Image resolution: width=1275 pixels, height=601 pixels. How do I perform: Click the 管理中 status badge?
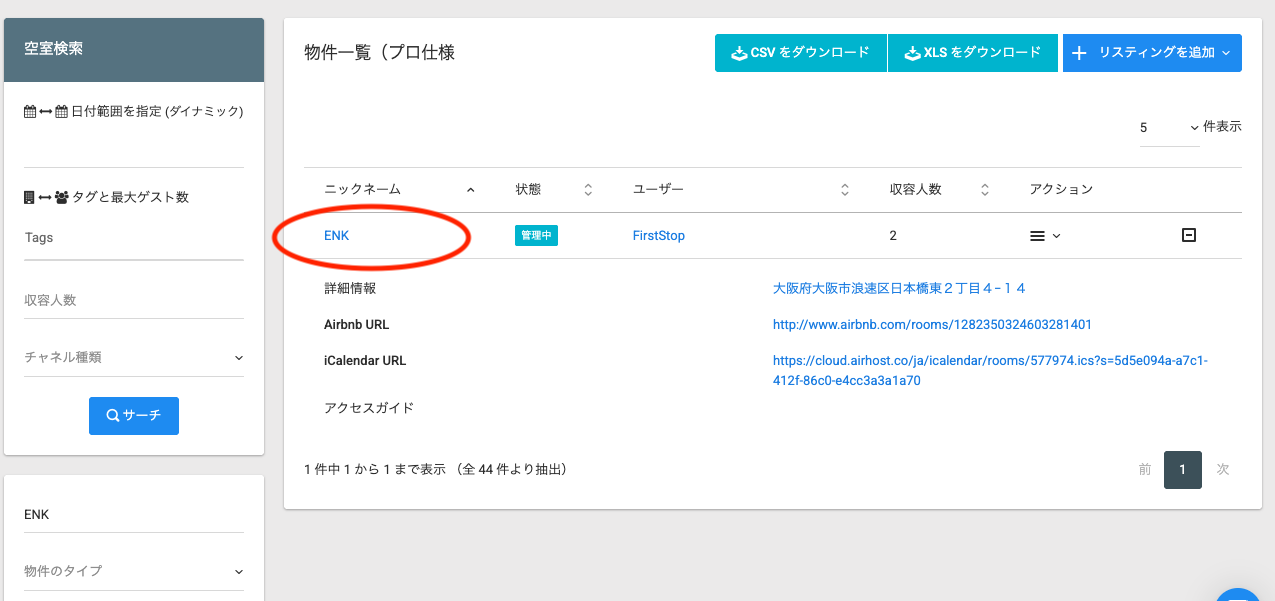click(x=536, y=236)
